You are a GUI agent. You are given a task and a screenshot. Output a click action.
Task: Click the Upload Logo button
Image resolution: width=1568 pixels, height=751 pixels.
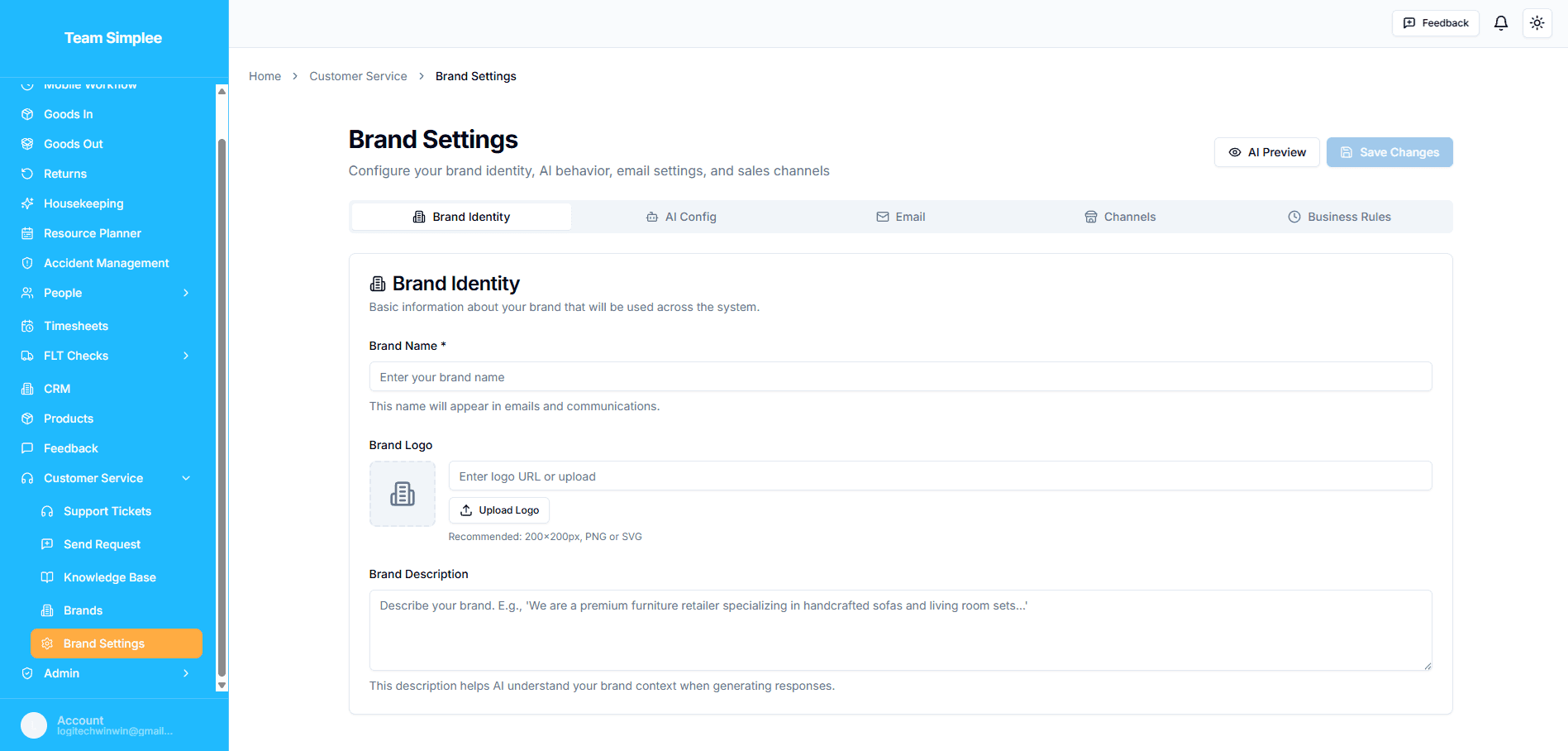498,510
